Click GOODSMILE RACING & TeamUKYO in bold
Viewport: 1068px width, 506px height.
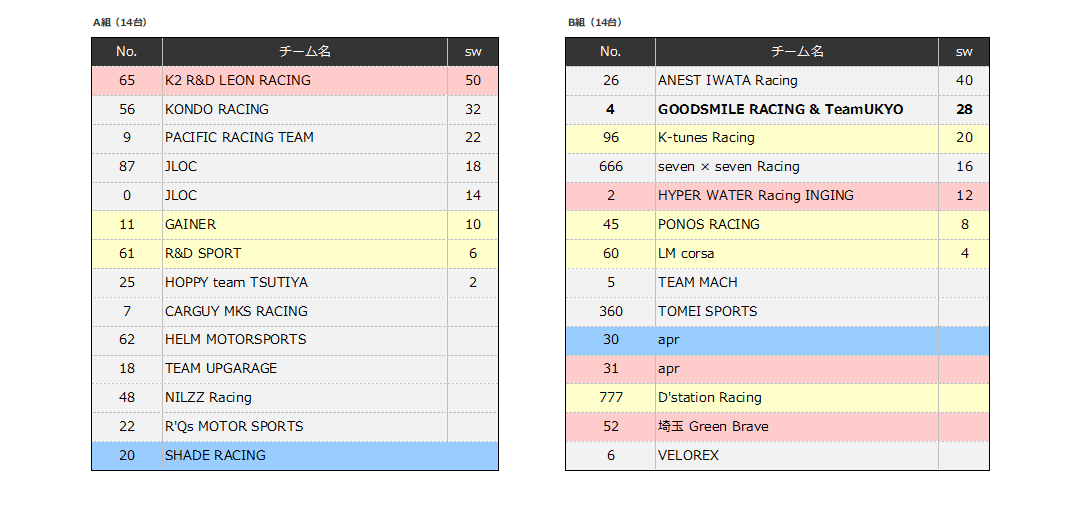(x=780, y=109)
